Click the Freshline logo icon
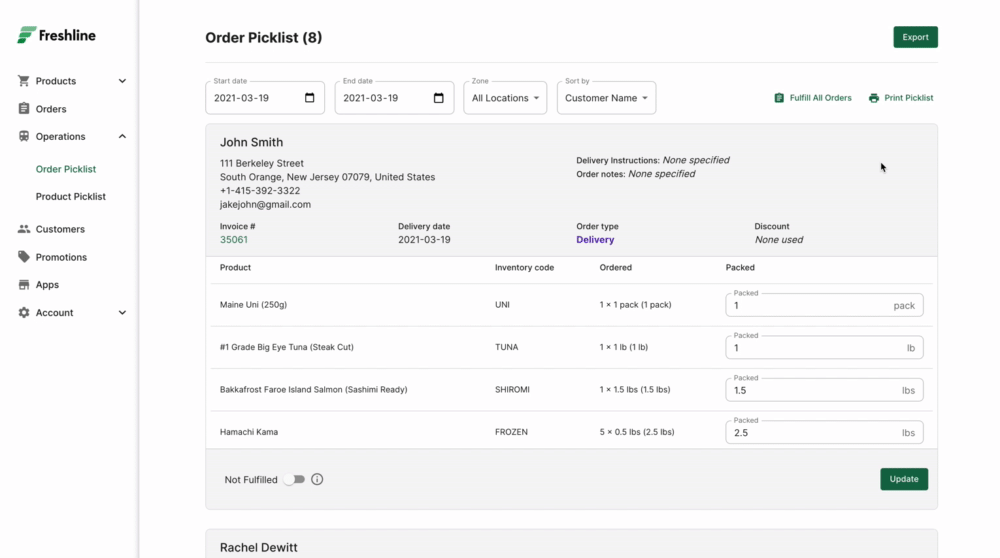Viewport: 1000px width, 558px height. (x=26, y=35)
